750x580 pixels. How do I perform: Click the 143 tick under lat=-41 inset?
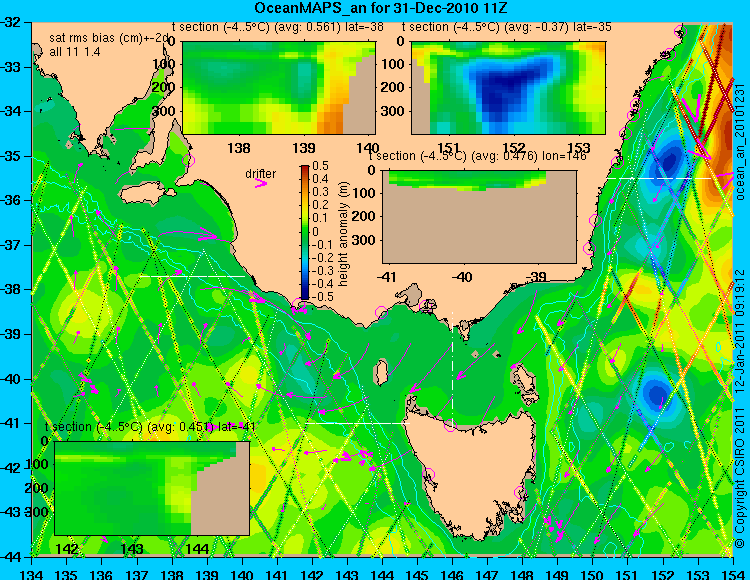(132, 548)
